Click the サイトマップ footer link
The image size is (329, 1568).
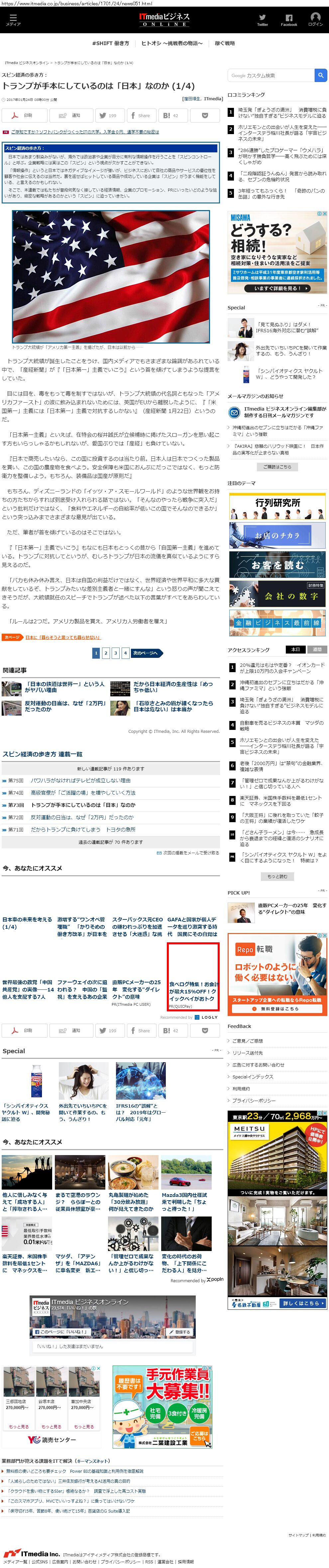coord(298,1534)
